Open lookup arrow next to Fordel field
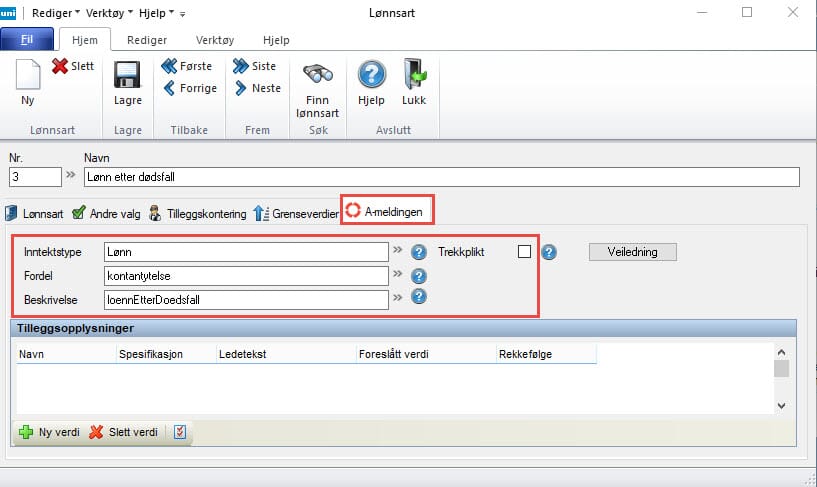 coord(397,274)
